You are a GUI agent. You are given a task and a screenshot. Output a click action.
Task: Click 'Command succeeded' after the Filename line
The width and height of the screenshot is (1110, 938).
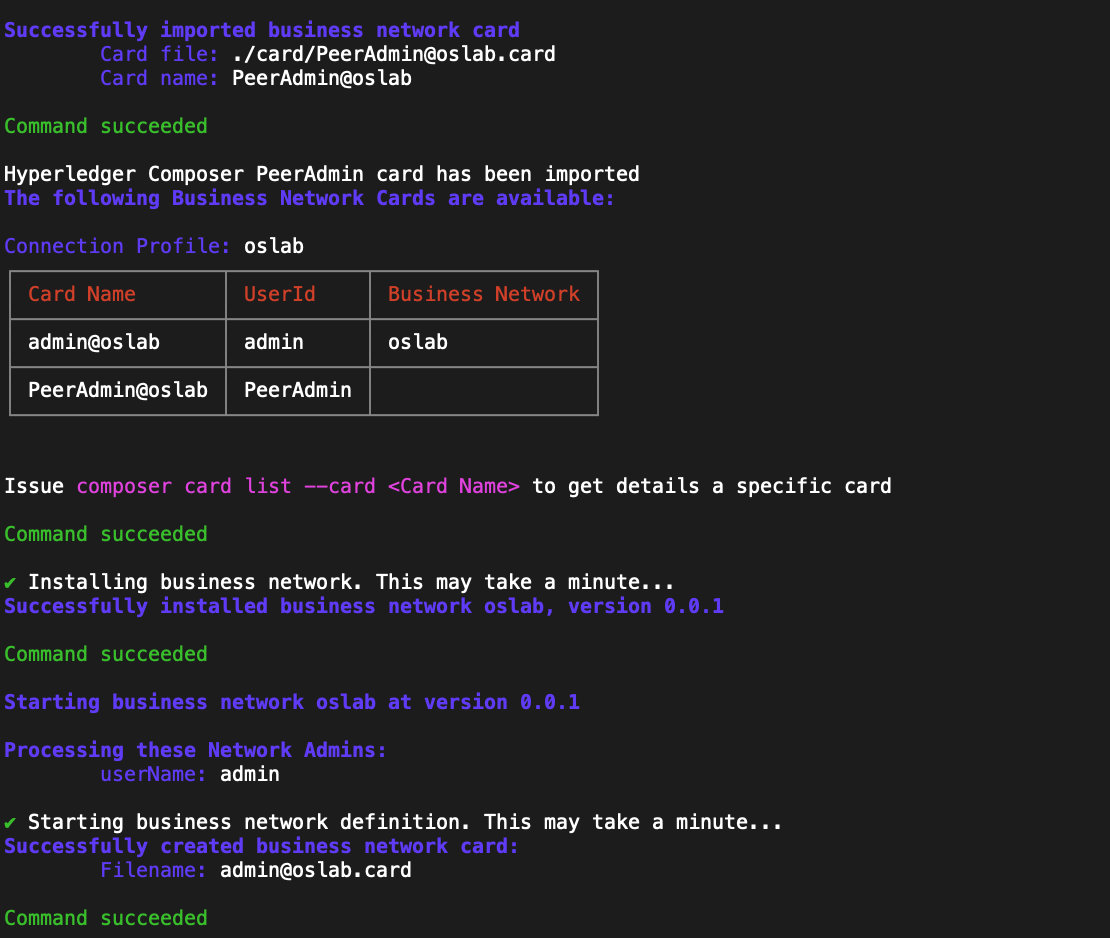pos(106,918)
